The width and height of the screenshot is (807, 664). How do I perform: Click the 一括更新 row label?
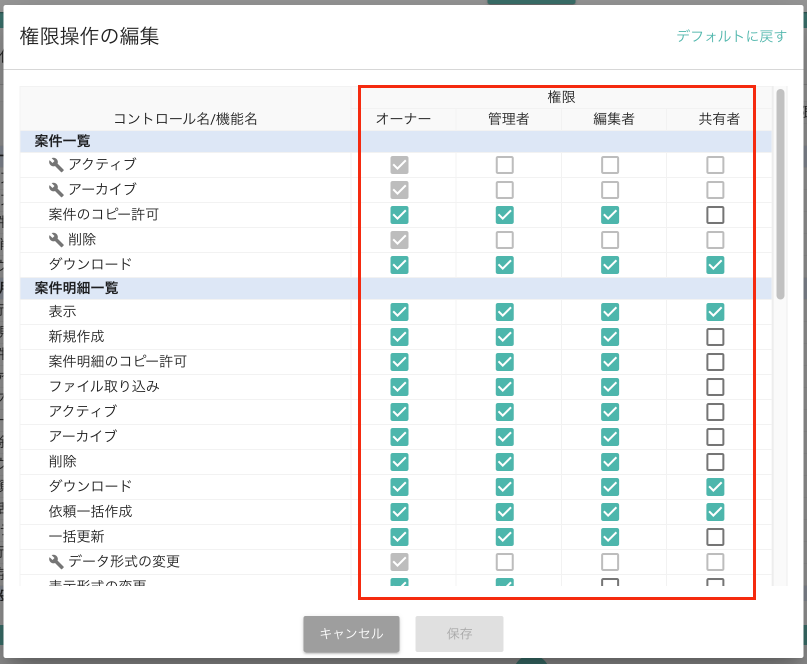pos(76,536)
